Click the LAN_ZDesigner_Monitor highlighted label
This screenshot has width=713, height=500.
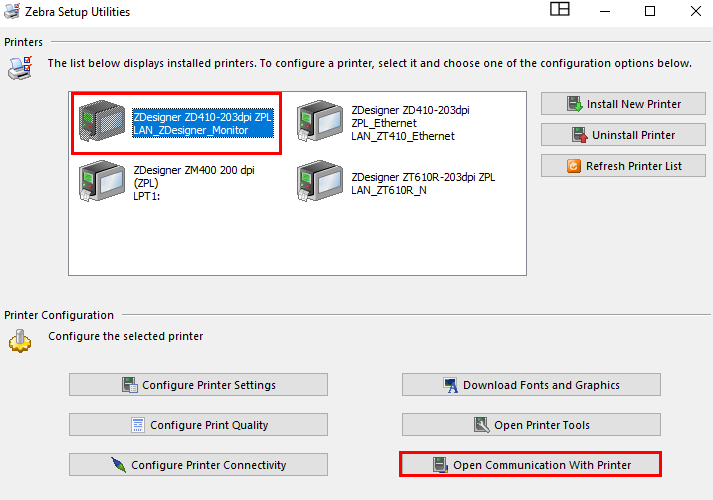tap(191, 130)
